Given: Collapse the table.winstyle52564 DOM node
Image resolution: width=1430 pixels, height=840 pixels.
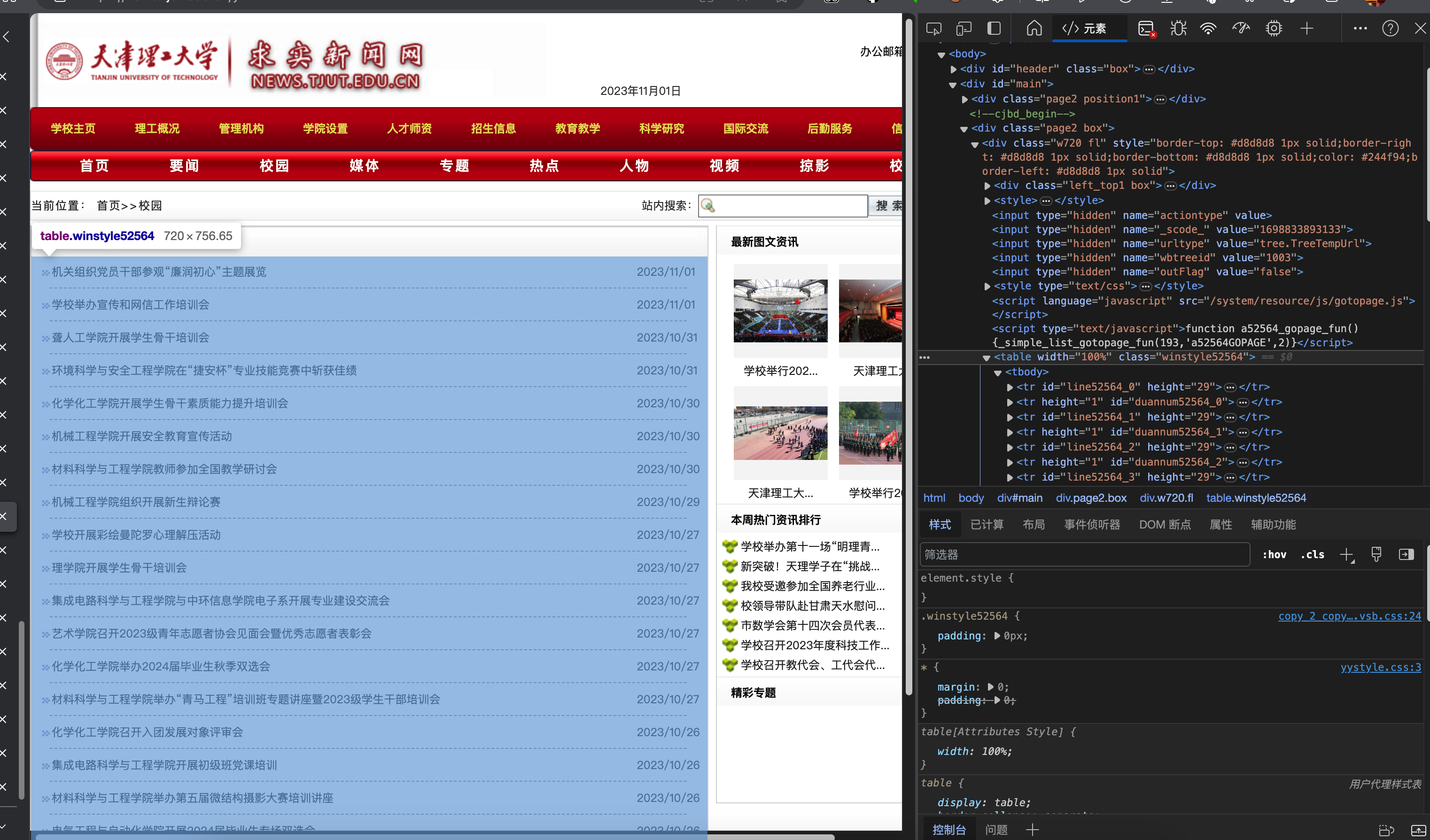Looking at the screenshot, I should click(986, 358).
